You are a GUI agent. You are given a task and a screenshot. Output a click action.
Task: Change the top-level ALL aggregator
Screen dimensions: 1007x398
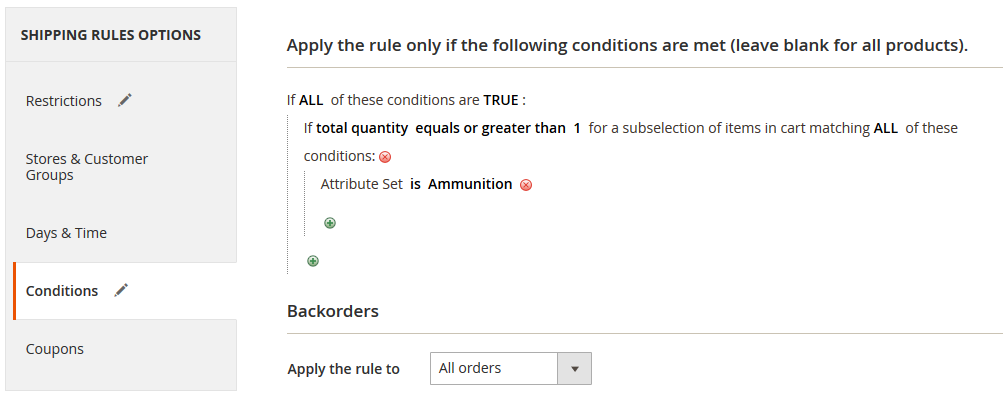[311, 101]
